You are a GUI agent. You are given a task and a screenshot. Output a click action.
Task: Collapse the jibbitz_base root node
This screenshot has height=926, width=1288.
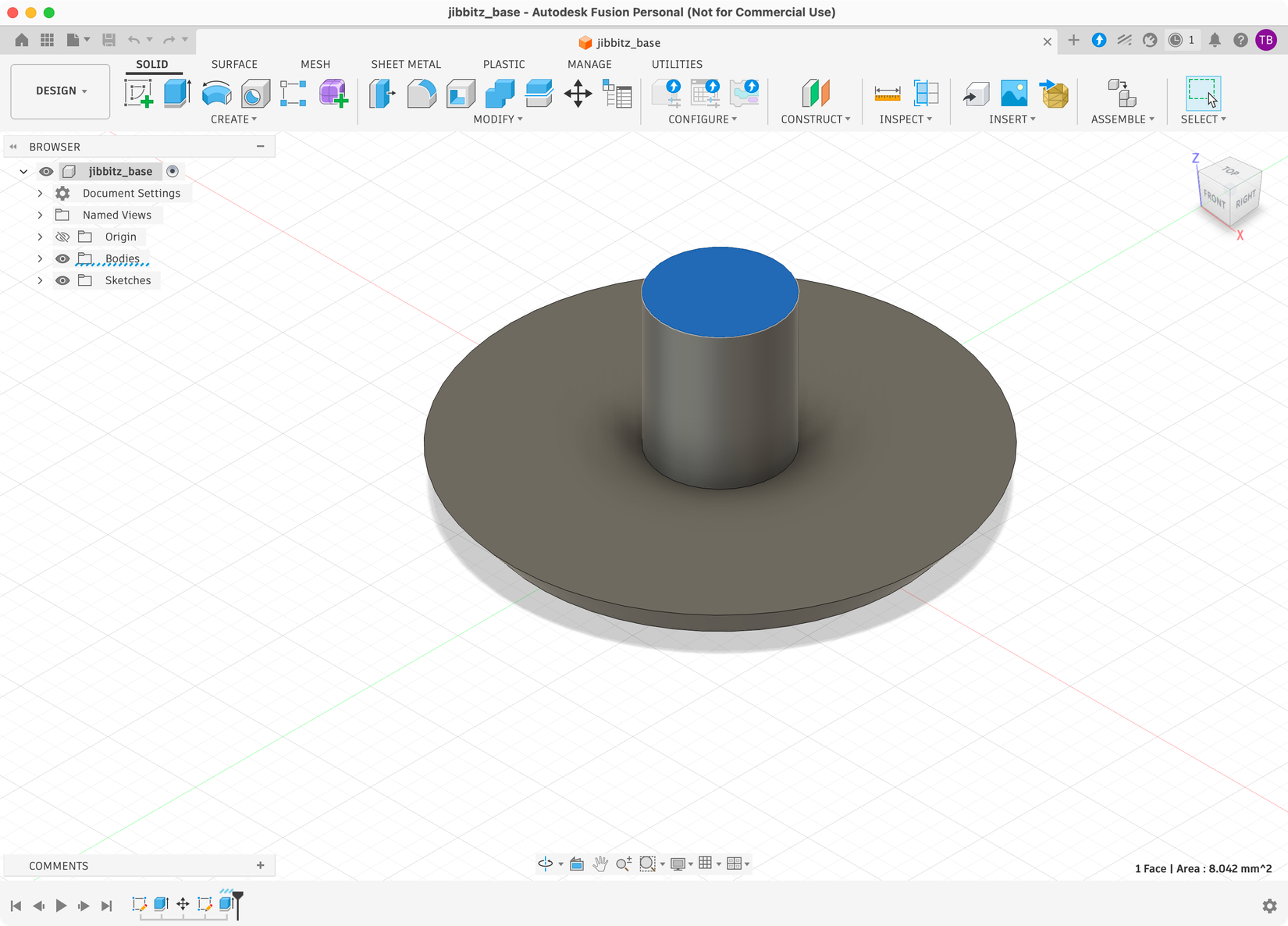[x=23, y=172]
